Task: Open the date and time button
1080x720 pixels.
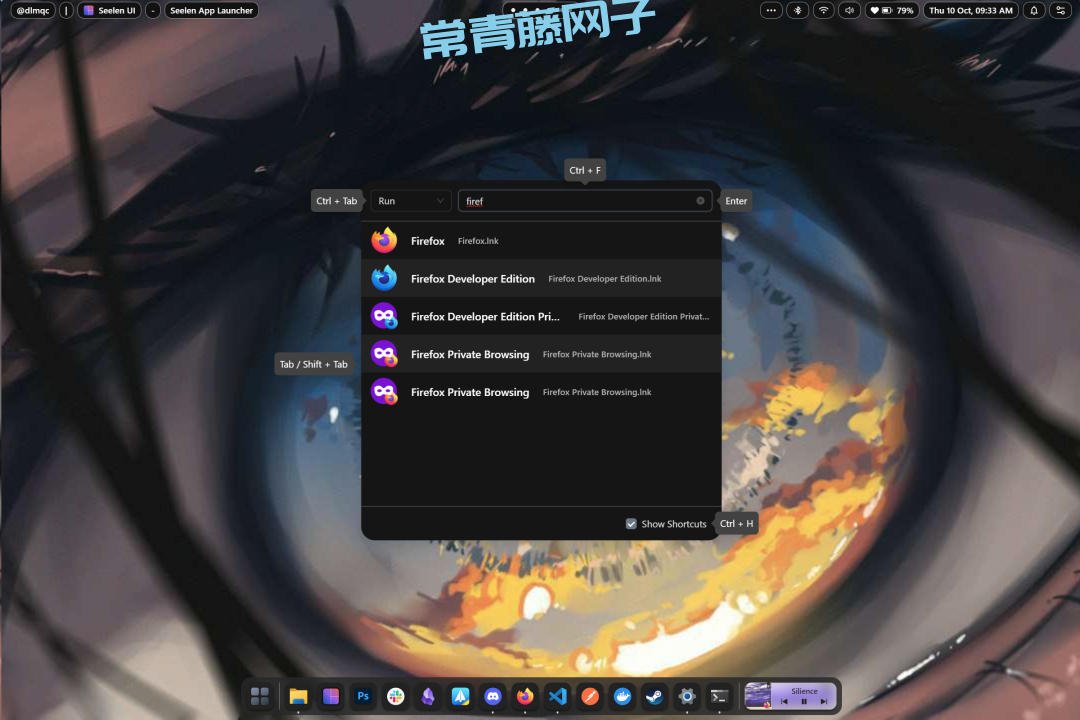Action: [x=970, y=10]
